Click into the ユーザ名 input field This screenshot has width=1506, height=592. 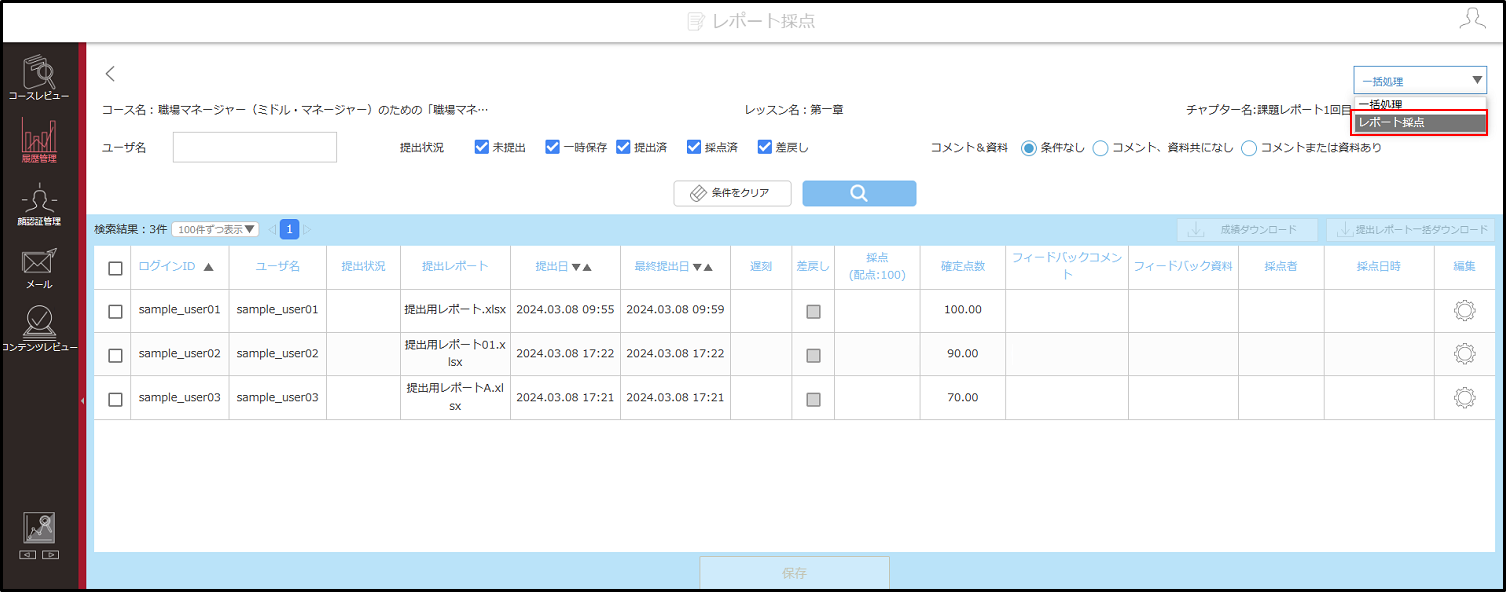pyautogui.click(x=255, y=147)
